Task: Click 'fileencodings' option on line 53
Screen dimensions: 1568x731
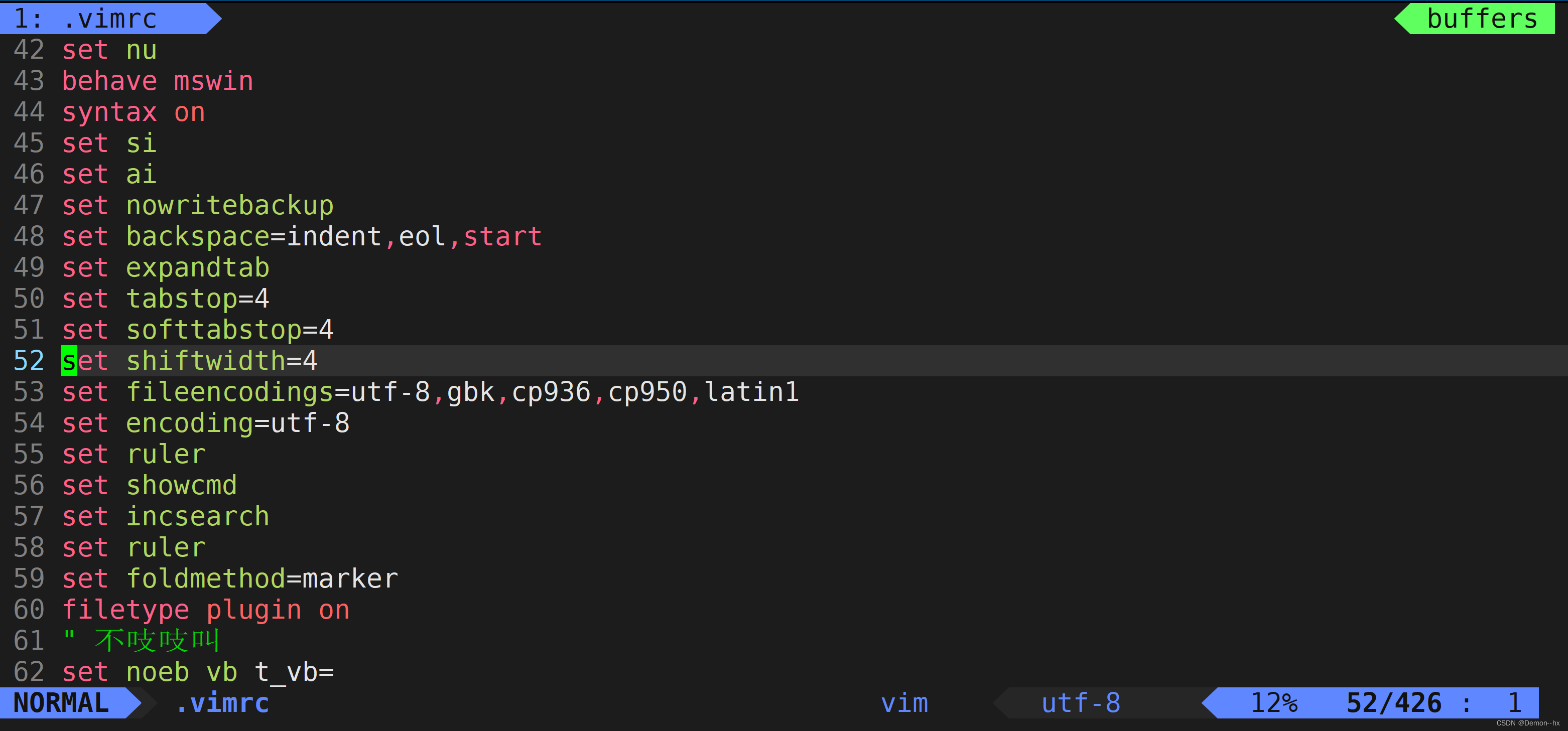Action: tap(229, 392)
